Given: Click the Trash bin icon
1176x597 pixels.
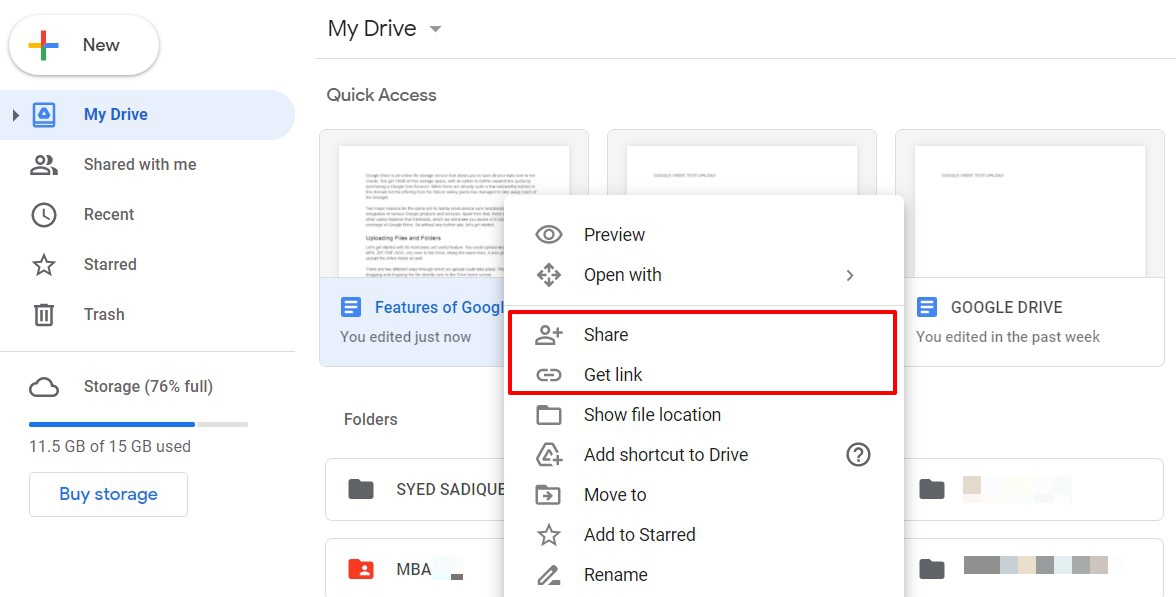Looking at the screenshot, I should click(x=44, y=314).
